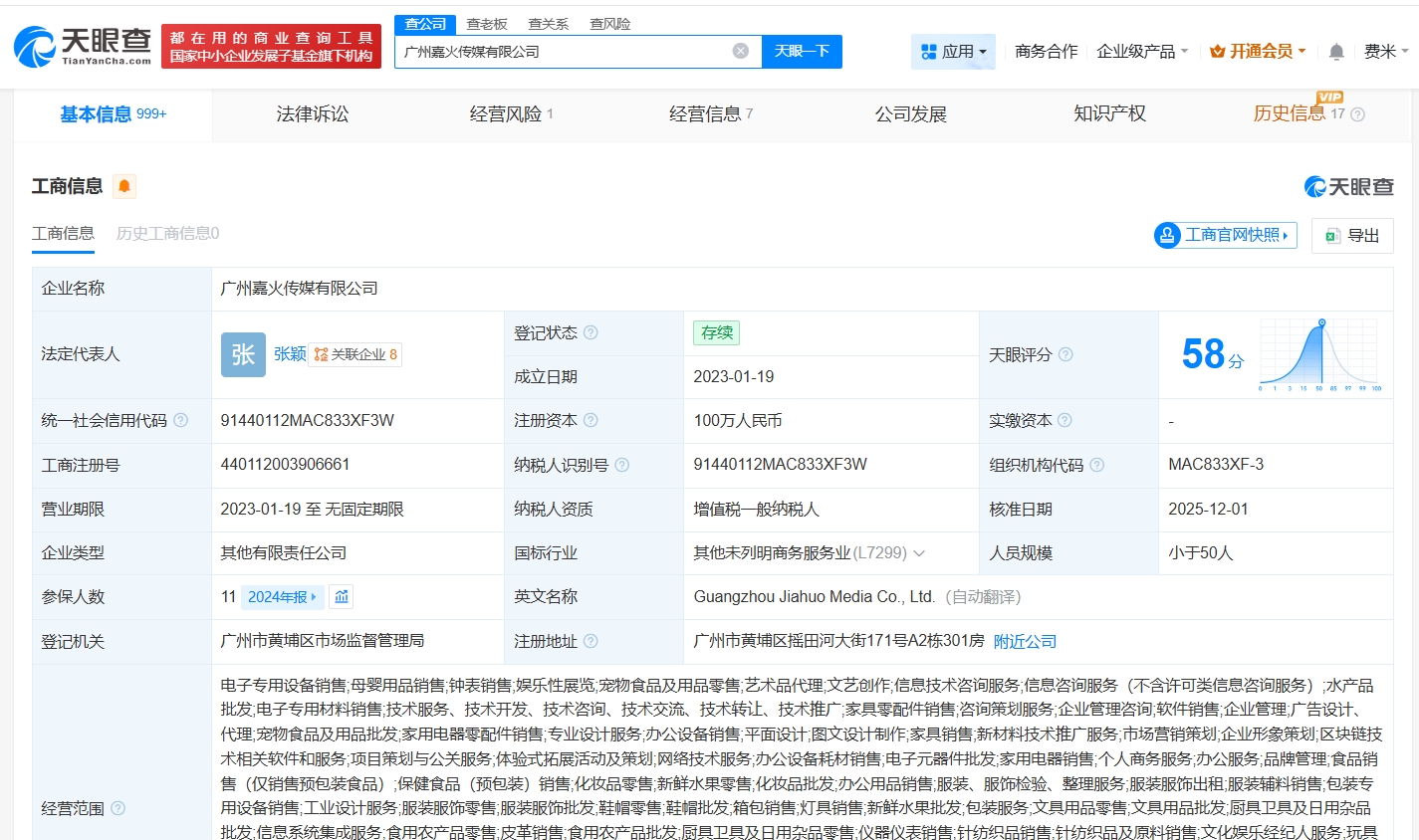Select the 查老板 search tab

(486, 24)
